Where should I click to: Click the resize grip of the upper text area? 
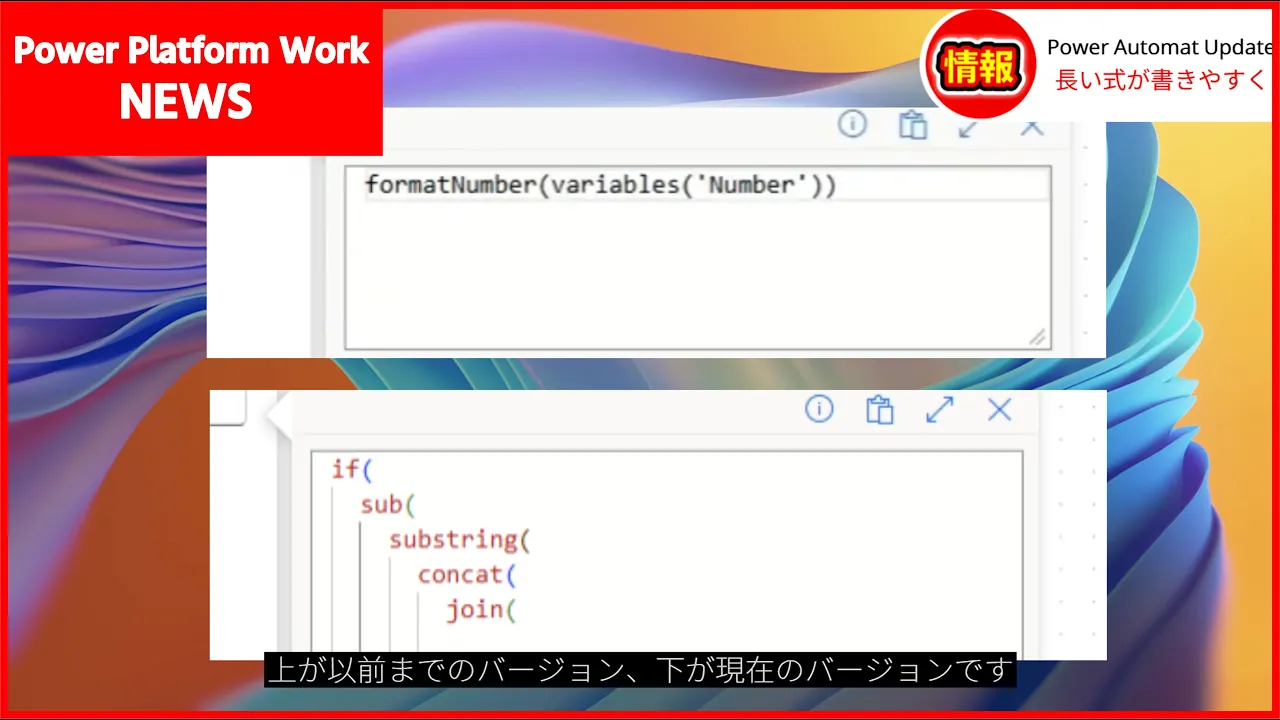[1037, 337]
